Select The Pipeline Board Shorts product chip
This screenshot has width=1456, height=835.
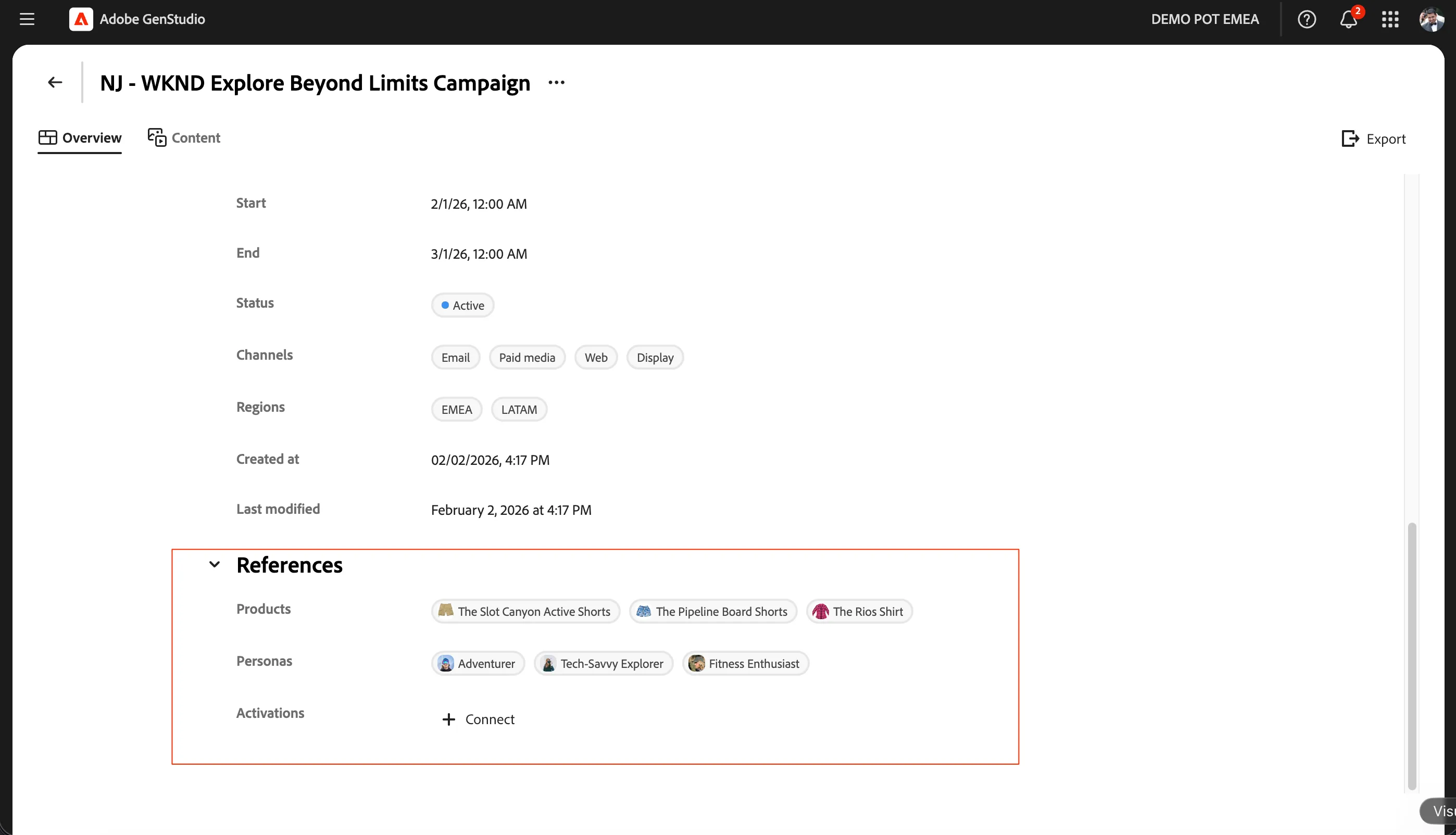(713, 611)
